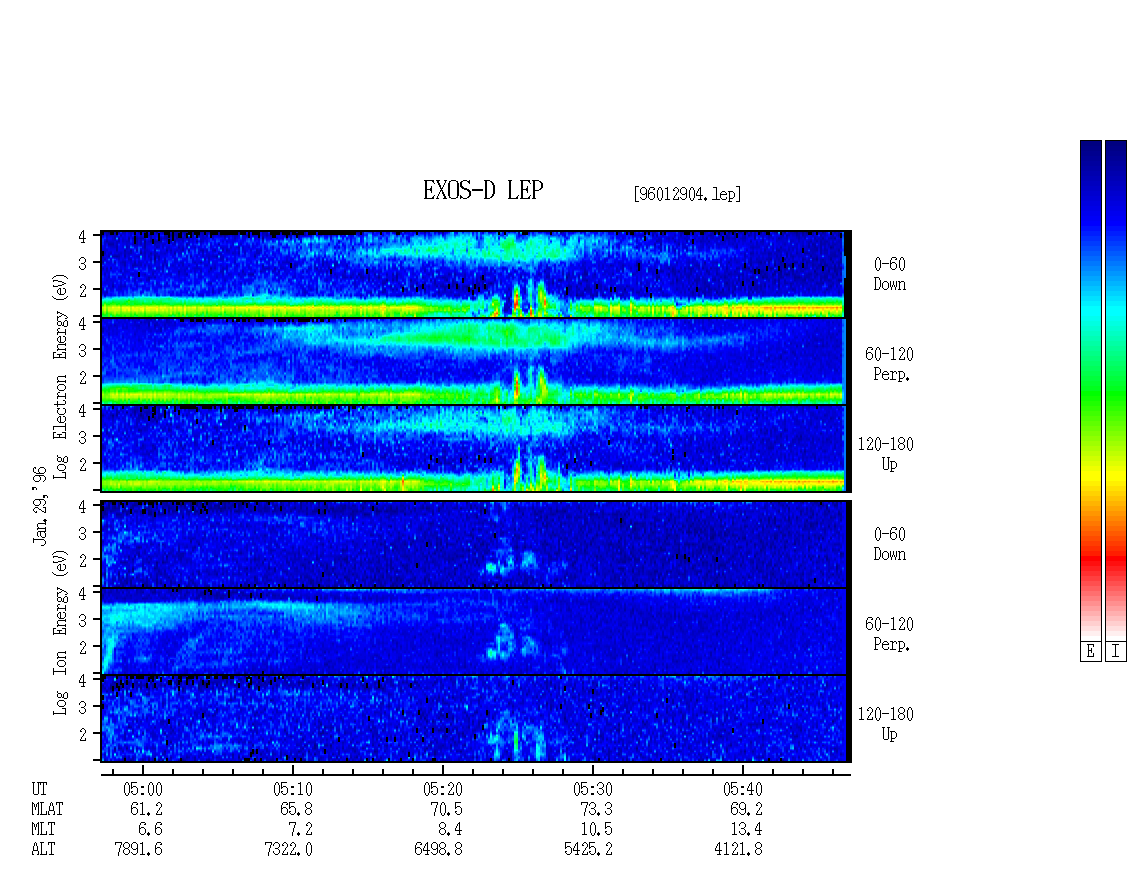This screenshot has width=1130, height=875.
Task: Click the Log Ion Energy (eV) axis label
Action: (61, 632)
